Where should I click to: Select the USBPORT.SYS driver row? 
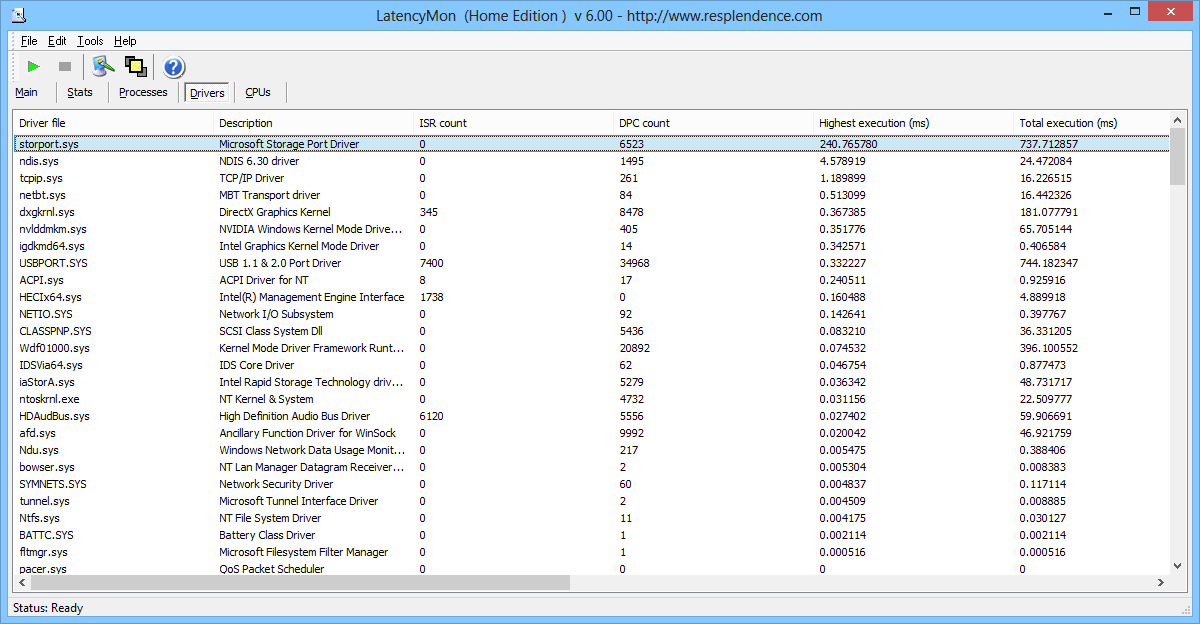pos(592,263)
